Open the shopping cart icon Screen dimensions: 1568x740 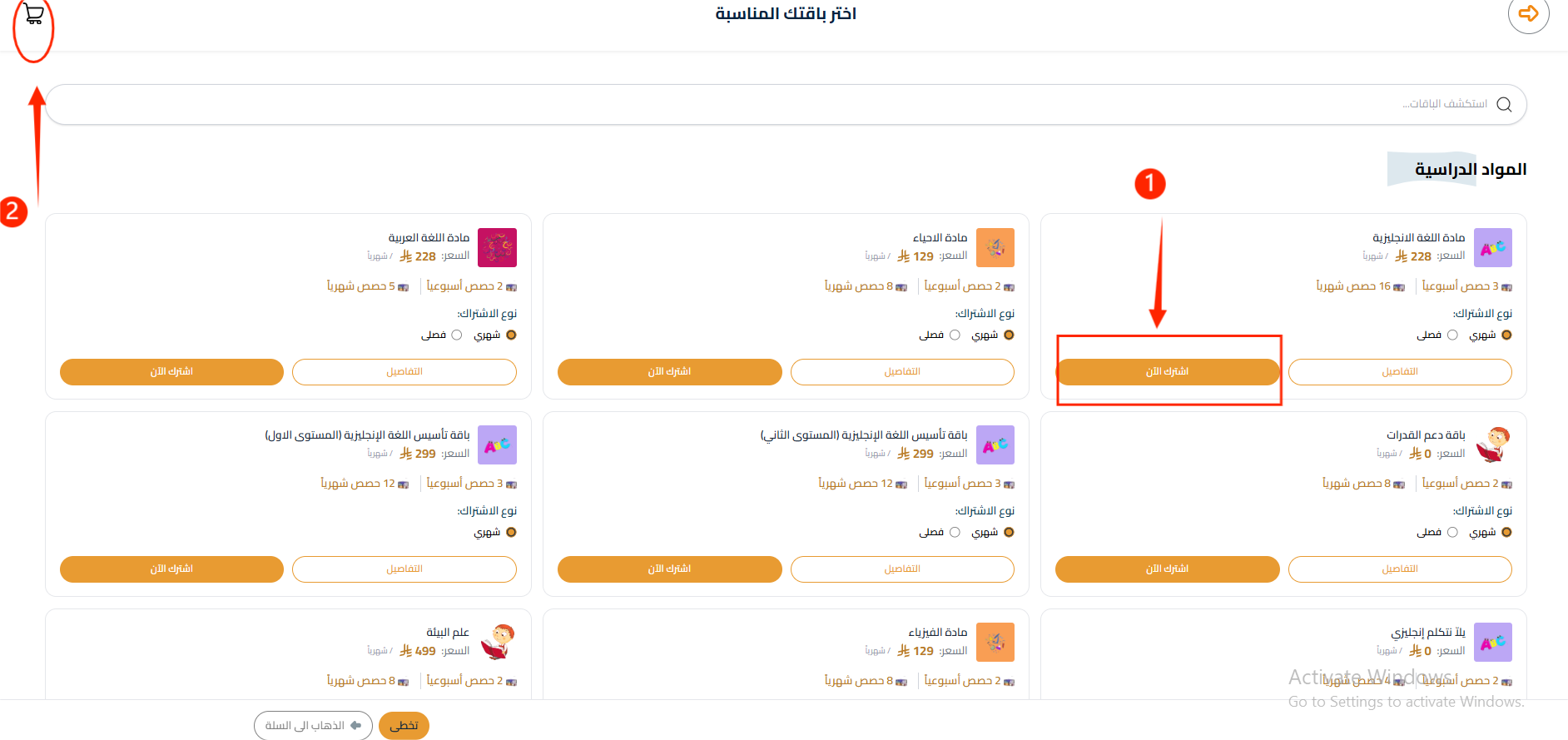coord(33,14)
